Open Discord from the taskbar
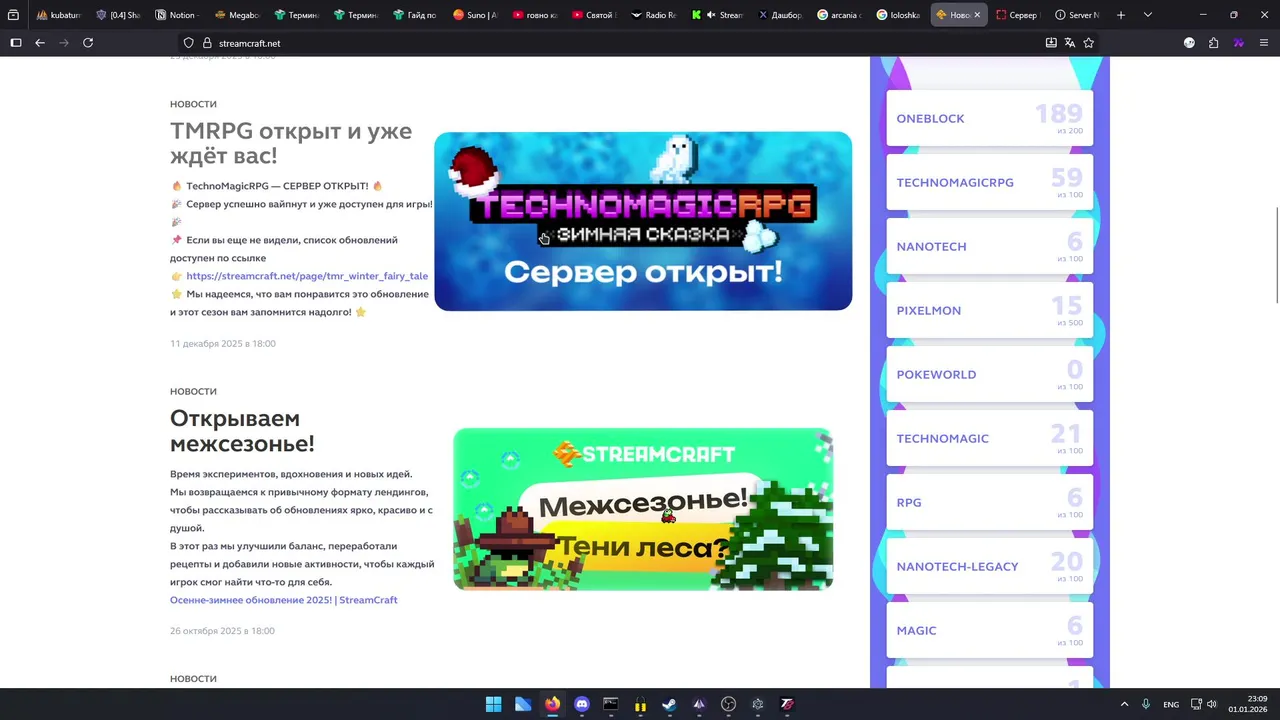The width and height of the screenshot is (1280, 720). (582, 704)
